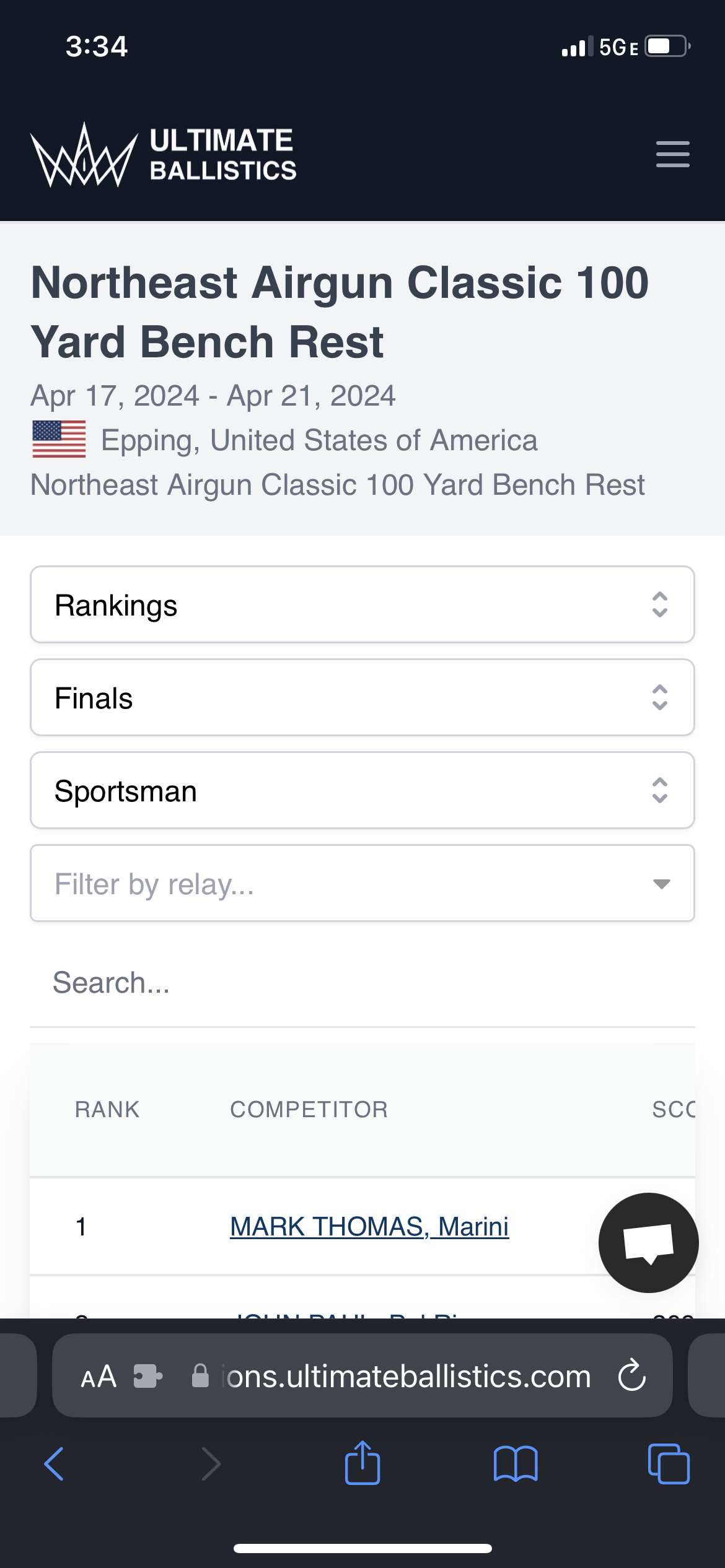Sort by the RANK column header
Screen dimensions: 725x1568
tap(107, 1109)
